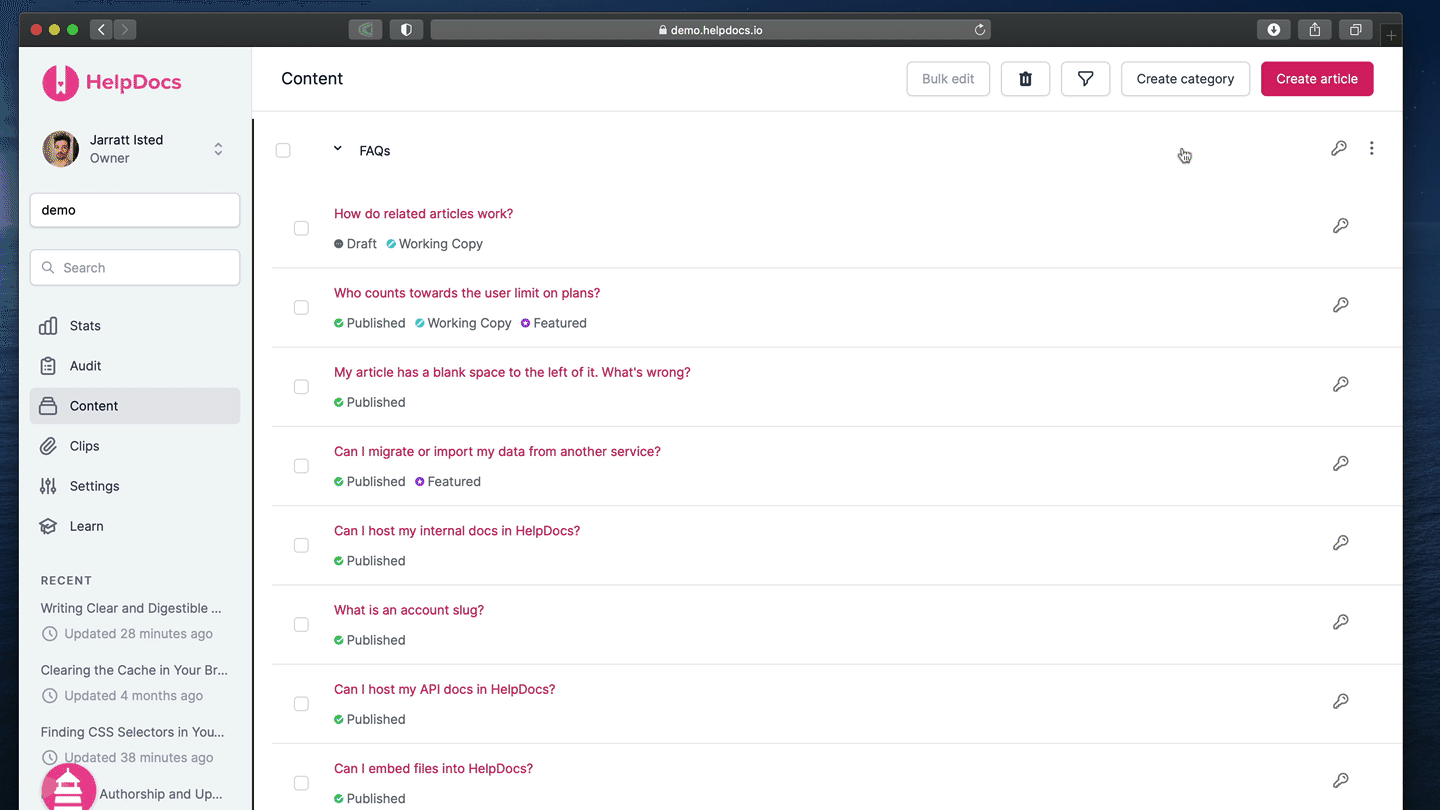Open 'Can I host my internal docs' article
This screenshot has height=810, width=1440.
457,531
